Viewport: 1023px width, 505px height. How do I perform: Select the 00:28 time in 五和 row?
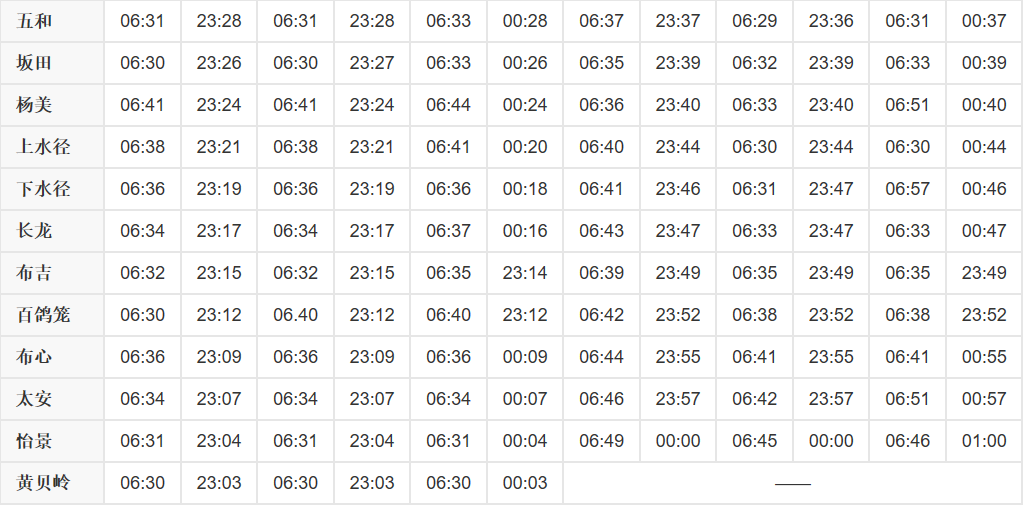coord(525,21)
